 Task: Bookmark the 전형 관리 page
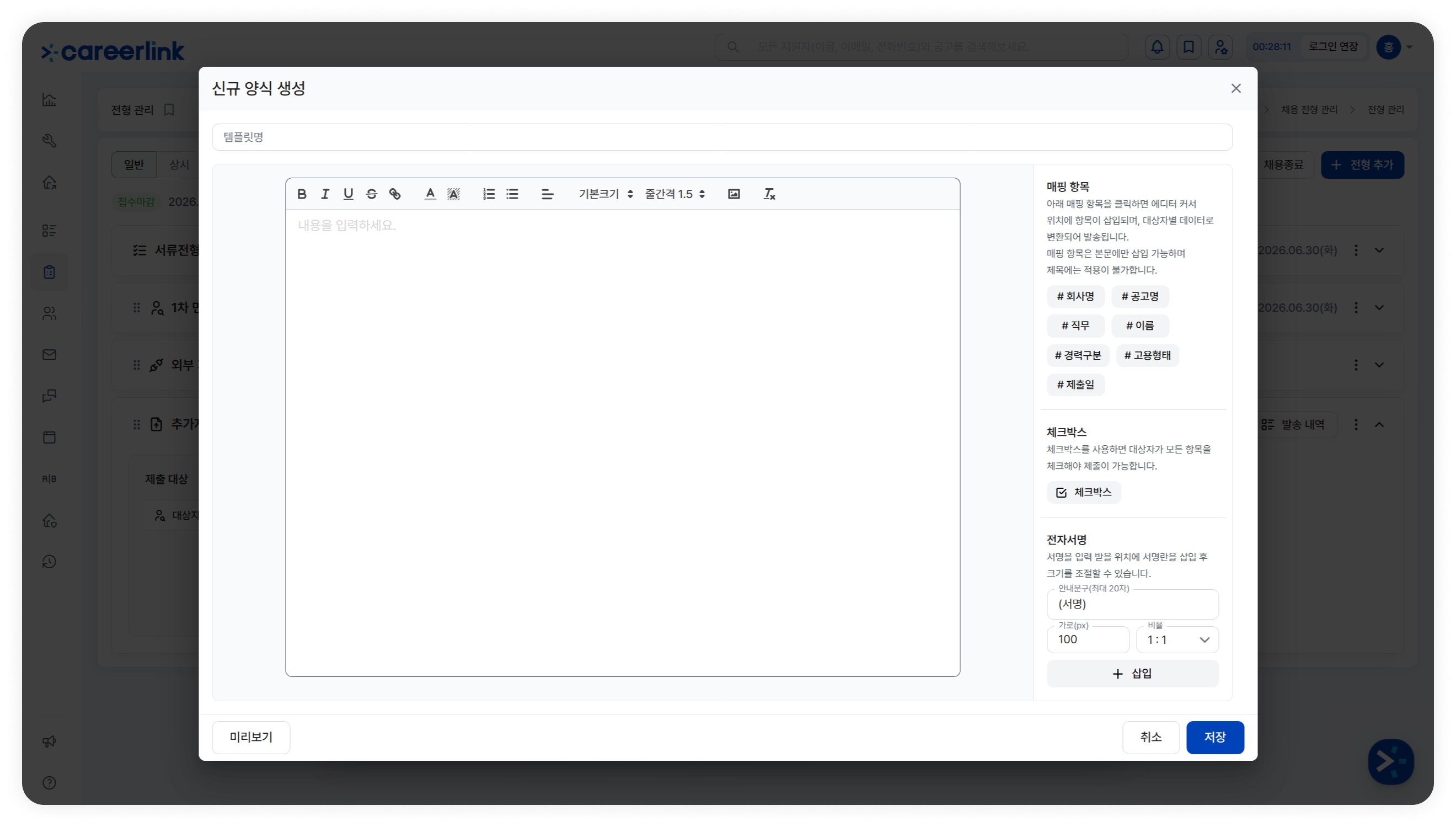pyautogui.click(x=169, y=110)
